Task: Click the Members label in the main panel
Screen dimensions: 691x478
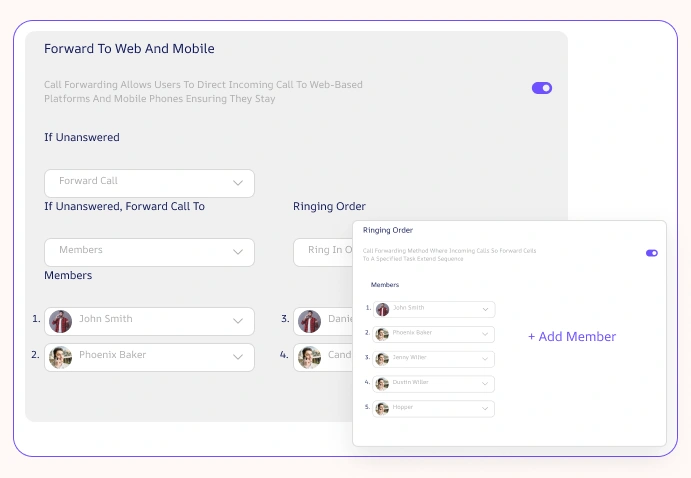Action: 68,275
